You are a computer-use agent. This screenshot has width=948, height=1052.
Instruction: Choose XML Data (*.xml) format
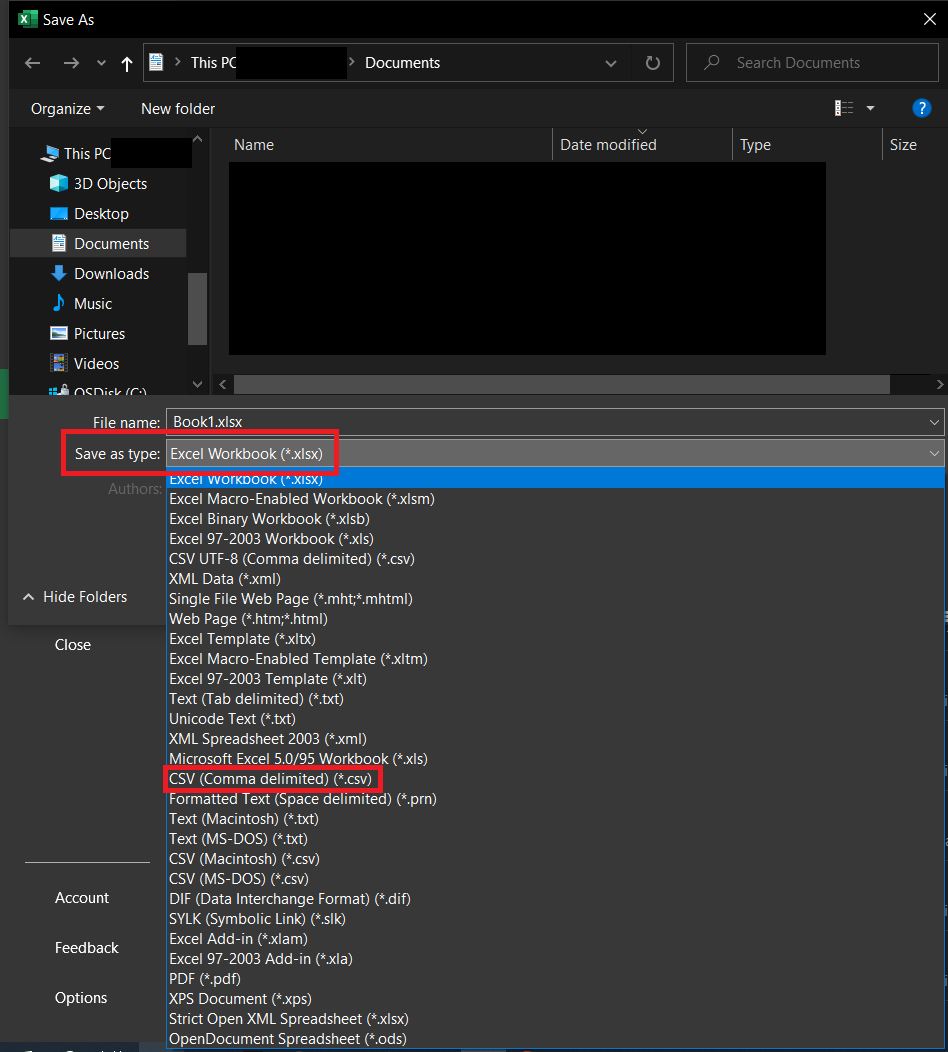[225, 579]
